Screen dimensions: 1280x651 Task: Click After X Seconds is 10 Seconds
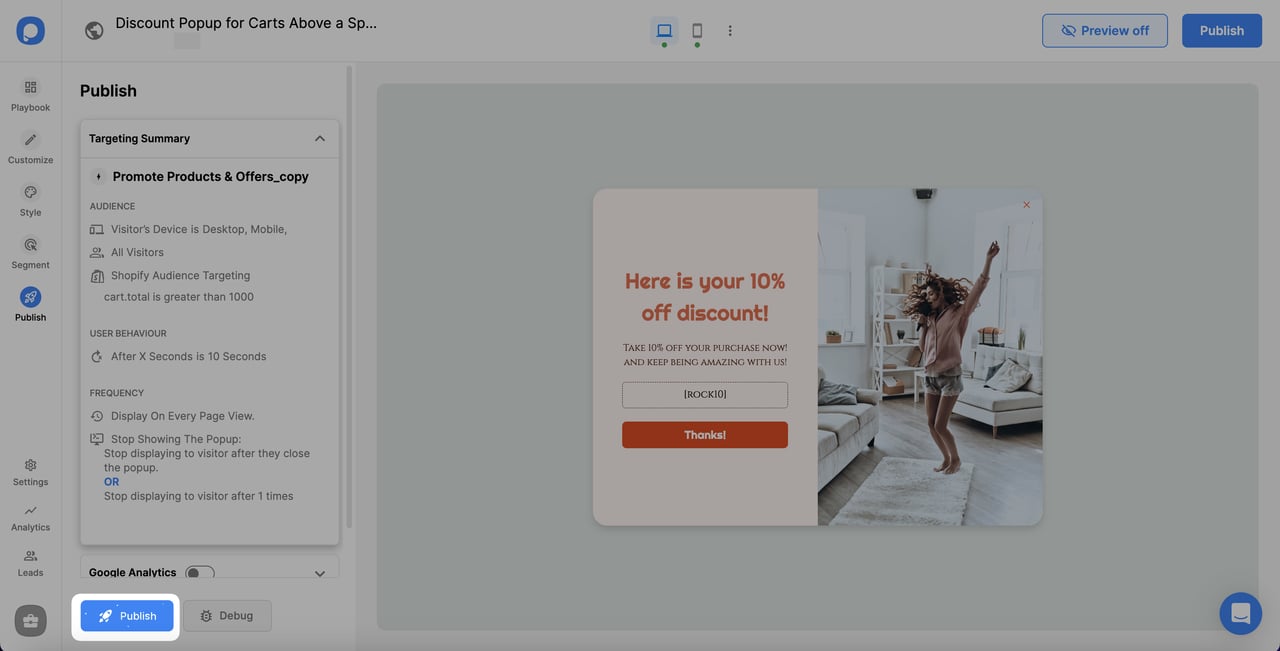coord(188,356)
